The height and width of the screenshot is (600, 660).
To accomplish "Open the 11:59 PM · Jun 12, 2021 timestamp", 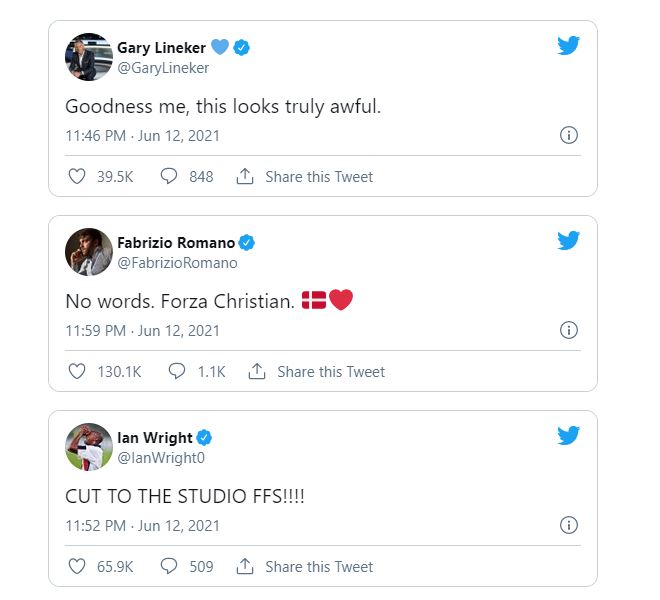I will (142, 331).
